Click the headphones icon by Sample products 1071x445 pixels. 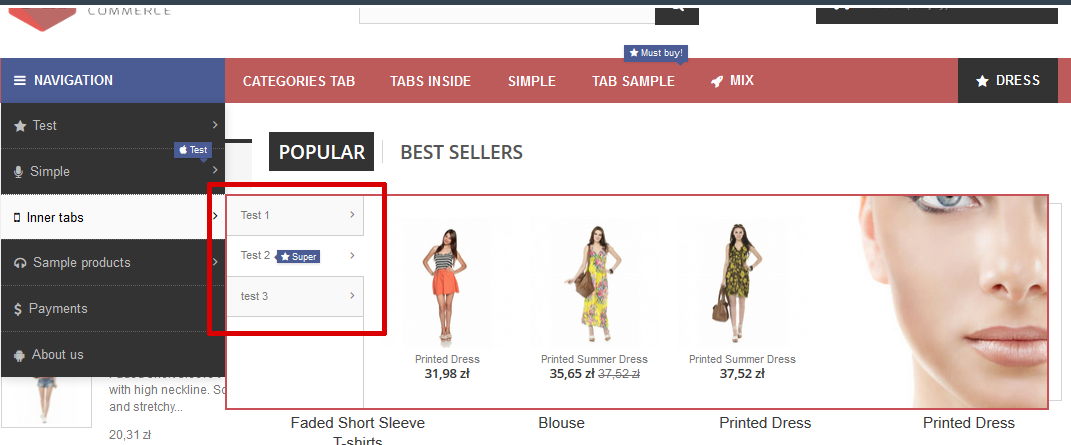click(20, 263)
